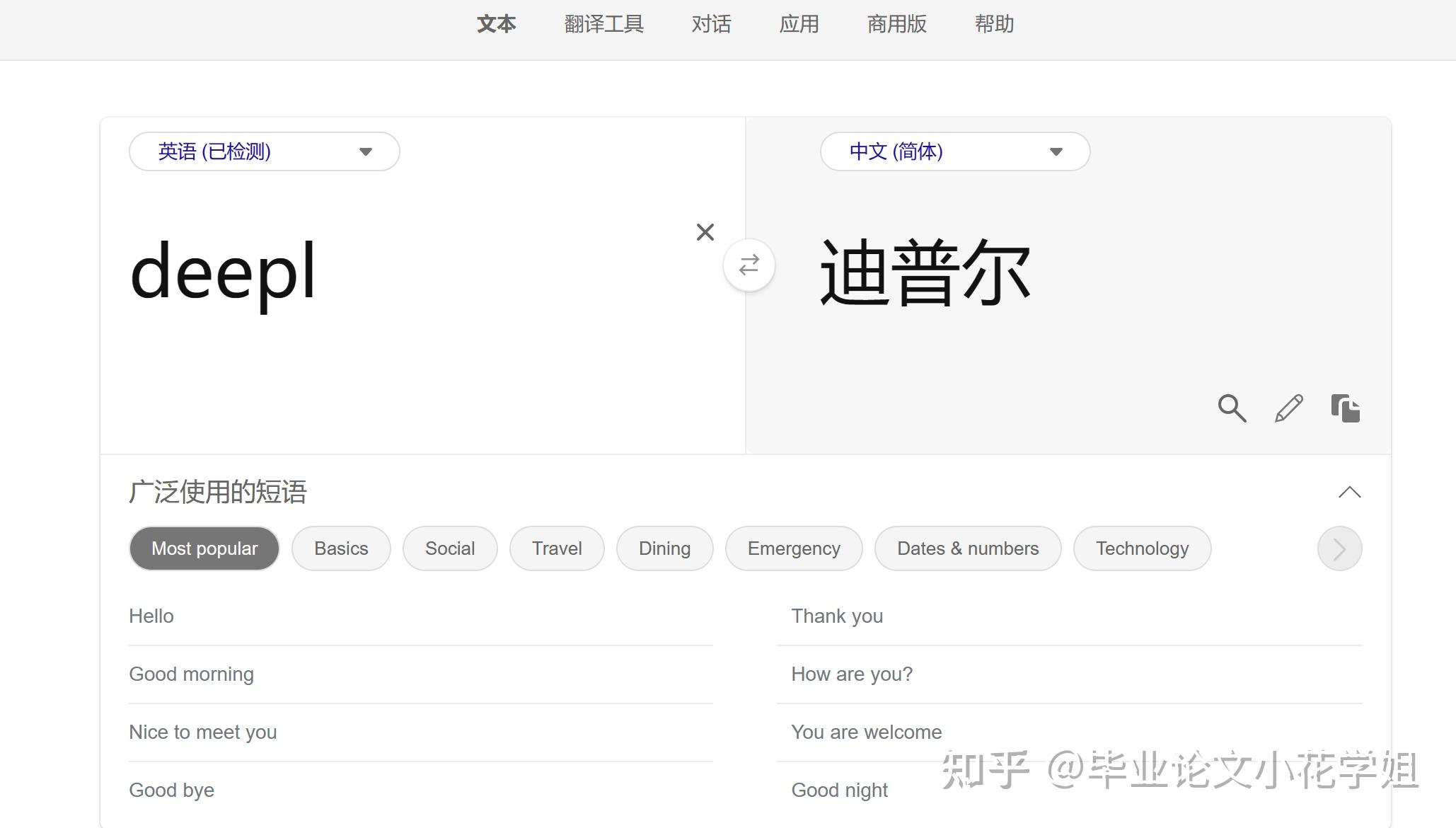Swap source and target languages
The height and width of the screenshot is (828, 1456).
click(x=749, y=265)
